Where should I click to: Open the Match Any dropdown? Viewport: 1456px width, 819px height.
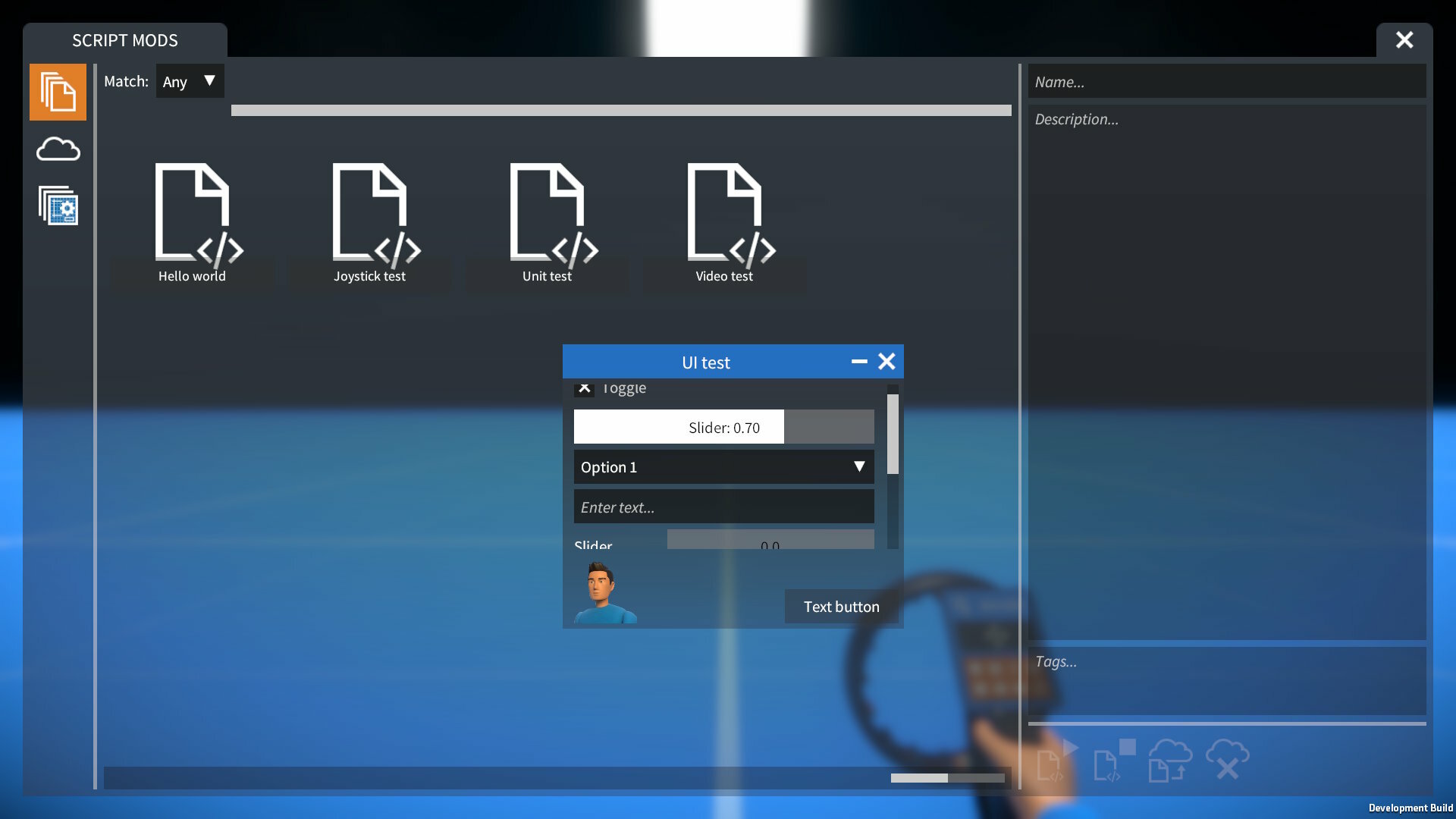190,81
